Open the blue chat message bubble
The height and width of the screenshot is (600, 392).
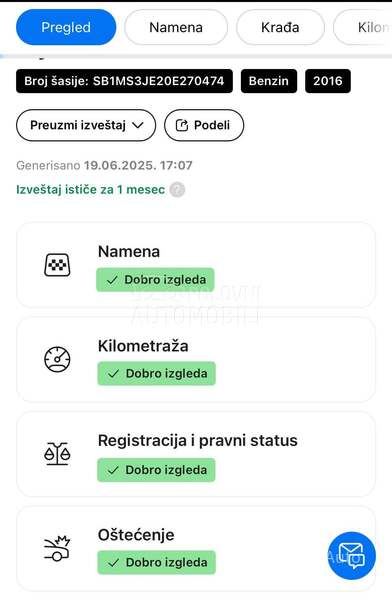tap(352, 556)
